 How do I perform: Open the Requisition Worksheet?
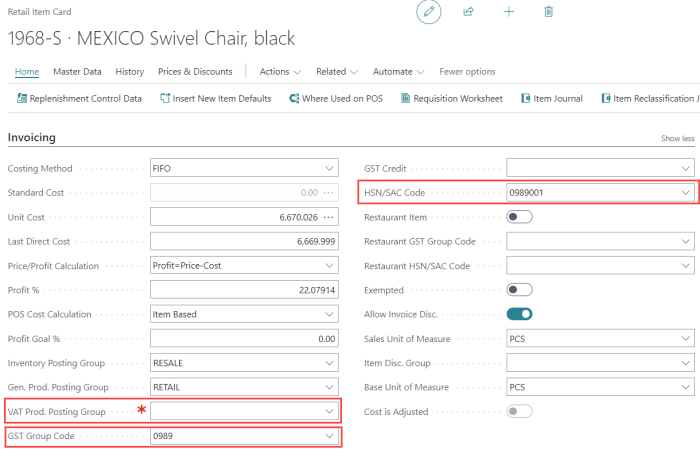point(451,98)
